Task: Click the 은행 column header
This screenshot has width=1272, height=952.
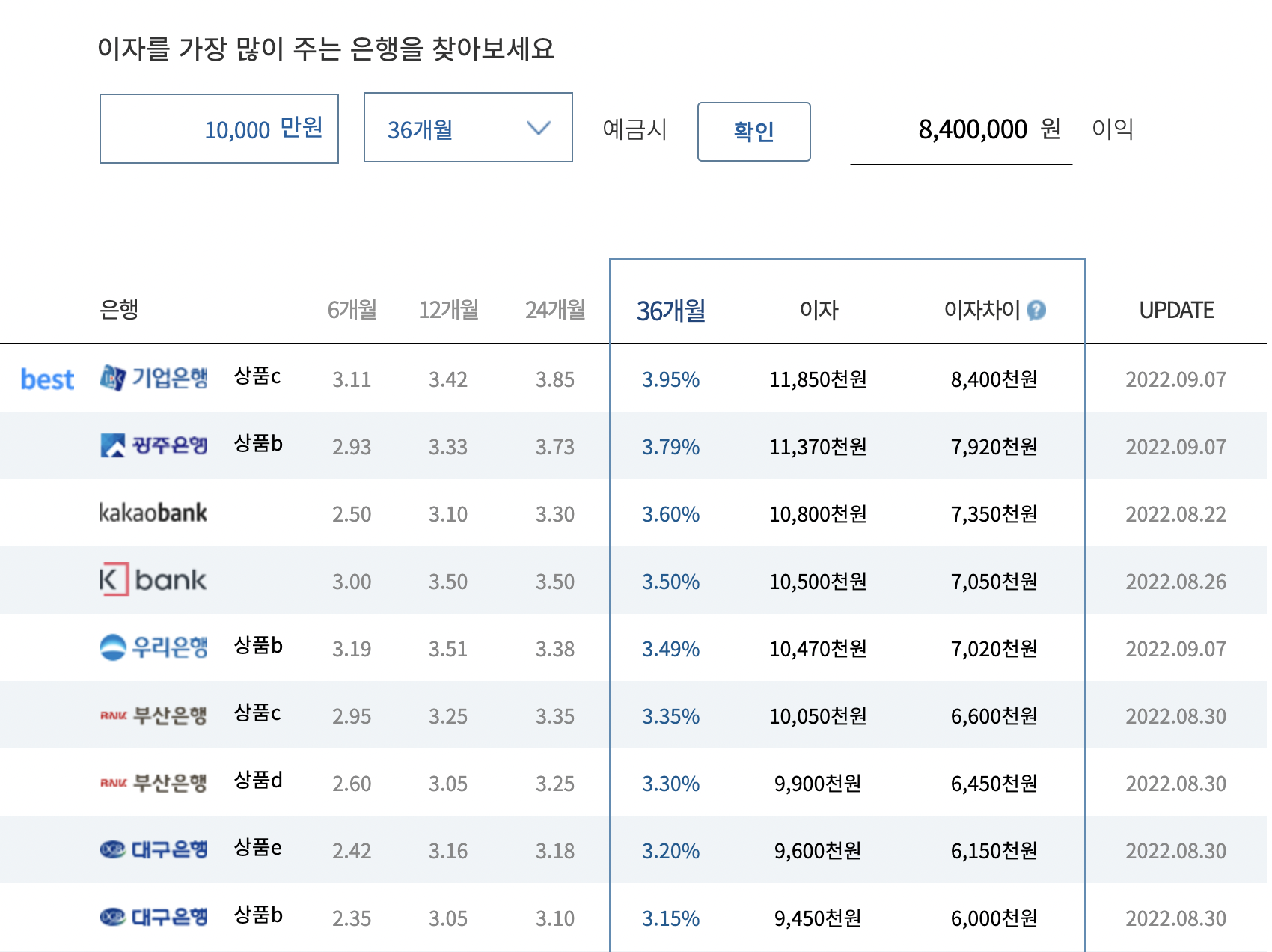Action: [x=119, y=309]
